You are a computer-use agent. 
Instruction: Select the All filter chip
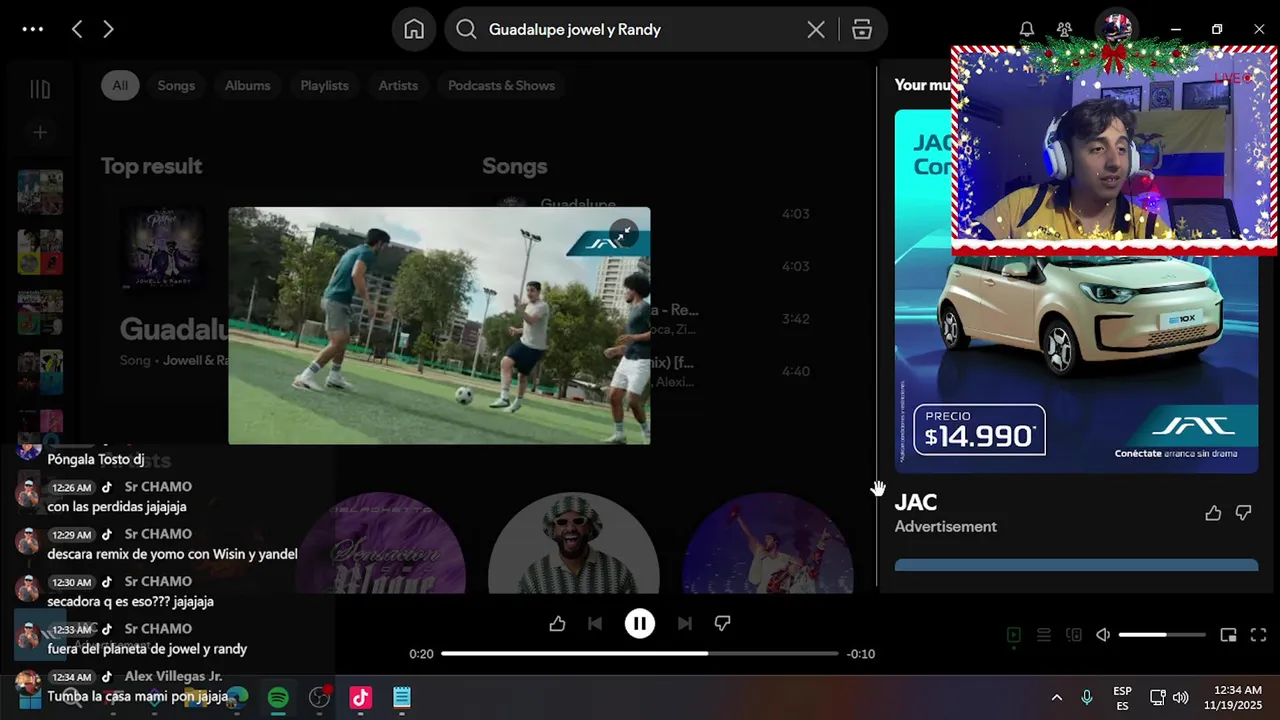coord(120,85)
